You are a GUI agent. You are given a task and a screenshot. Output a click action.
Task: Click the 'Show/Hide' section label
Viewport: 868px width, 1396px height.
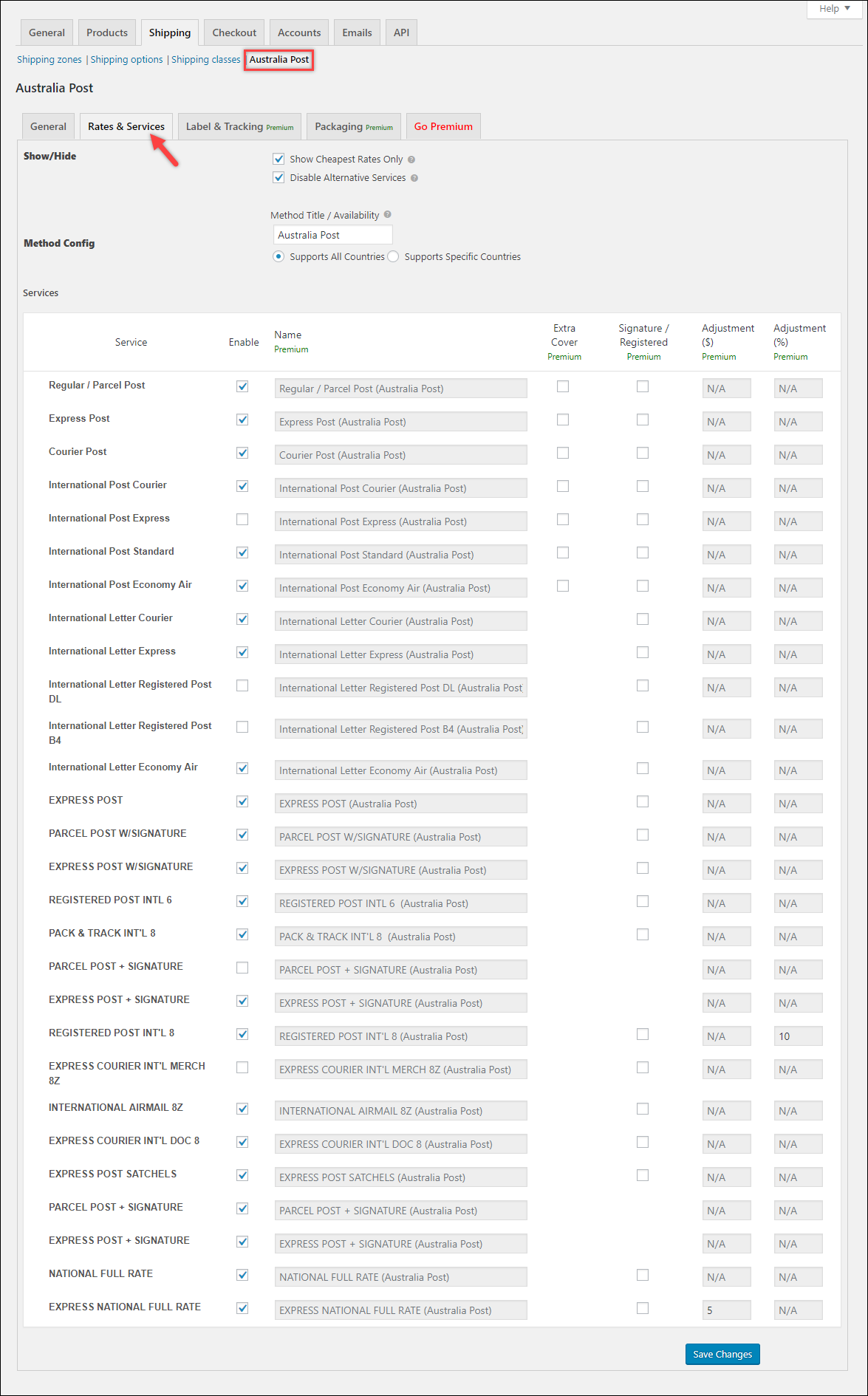[49, 156]
